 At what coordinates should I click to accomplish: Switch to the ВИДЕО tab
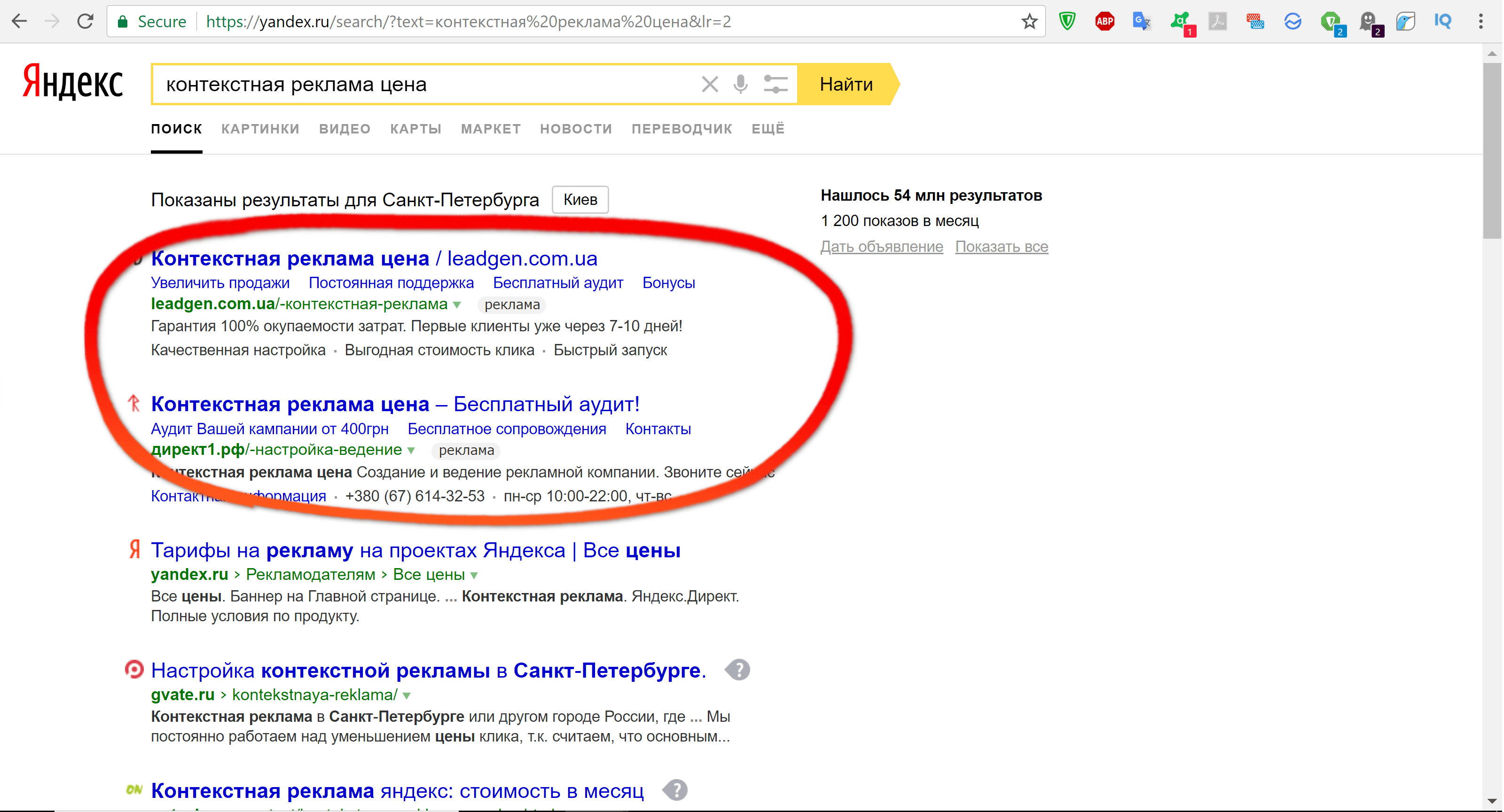click(345, 129)
